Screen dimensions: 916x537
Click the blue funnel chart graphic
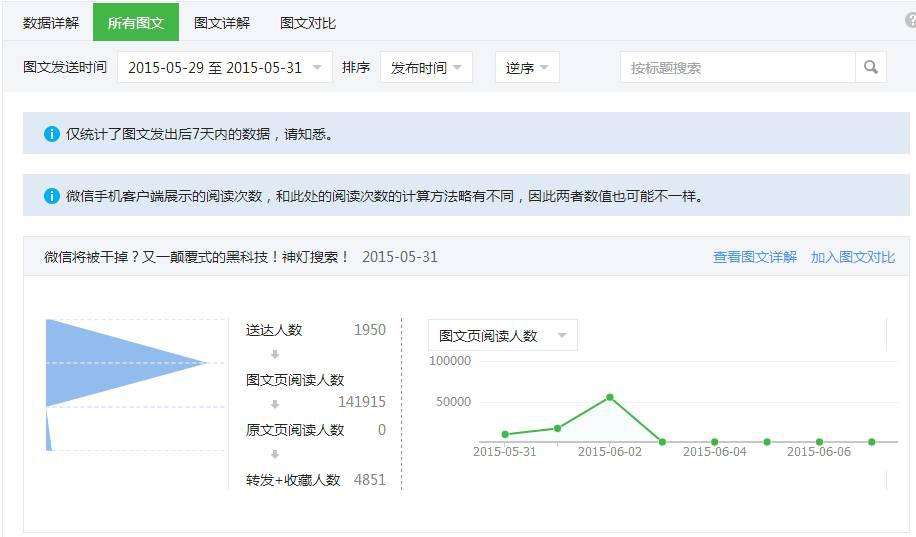pos(126,384)
